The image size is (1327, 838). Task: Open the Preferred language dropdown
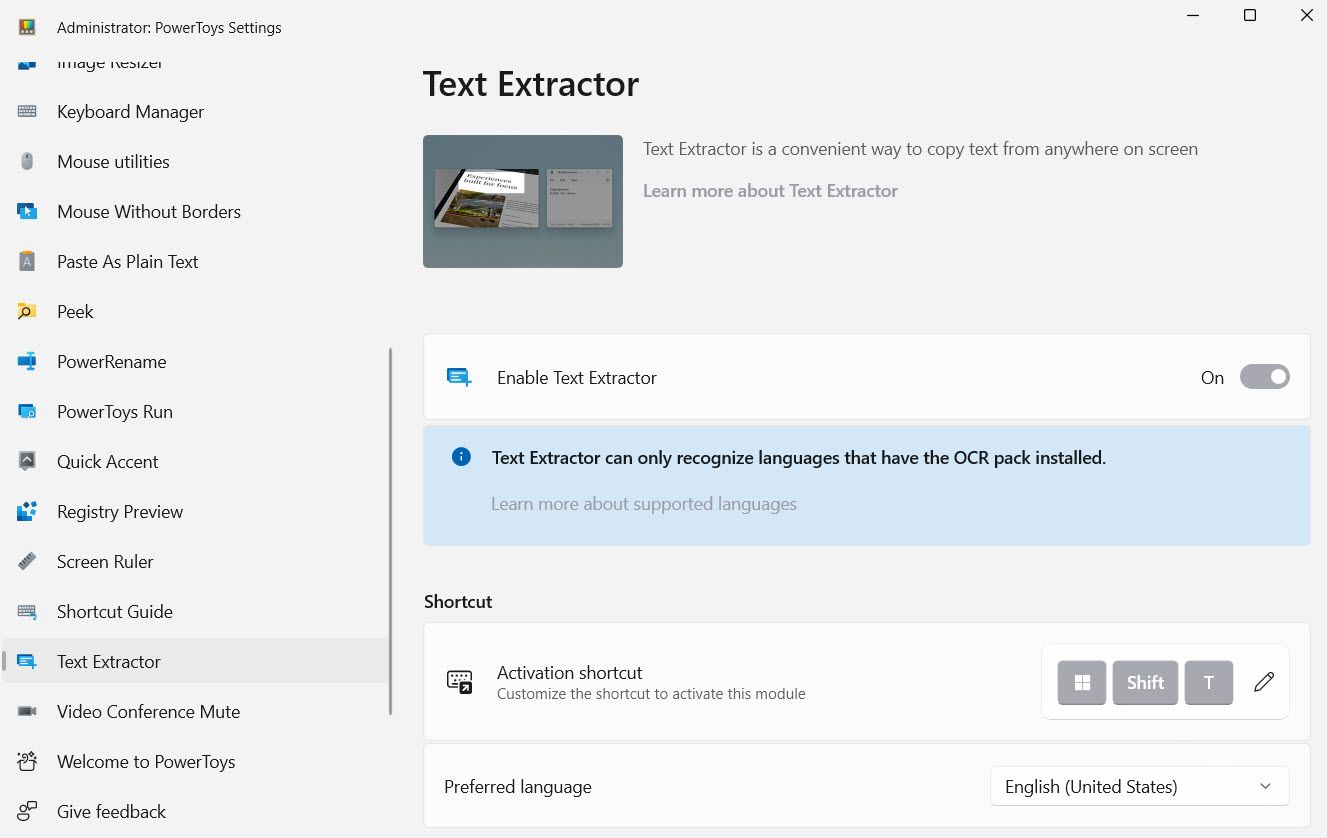[x=1139, y=786]
